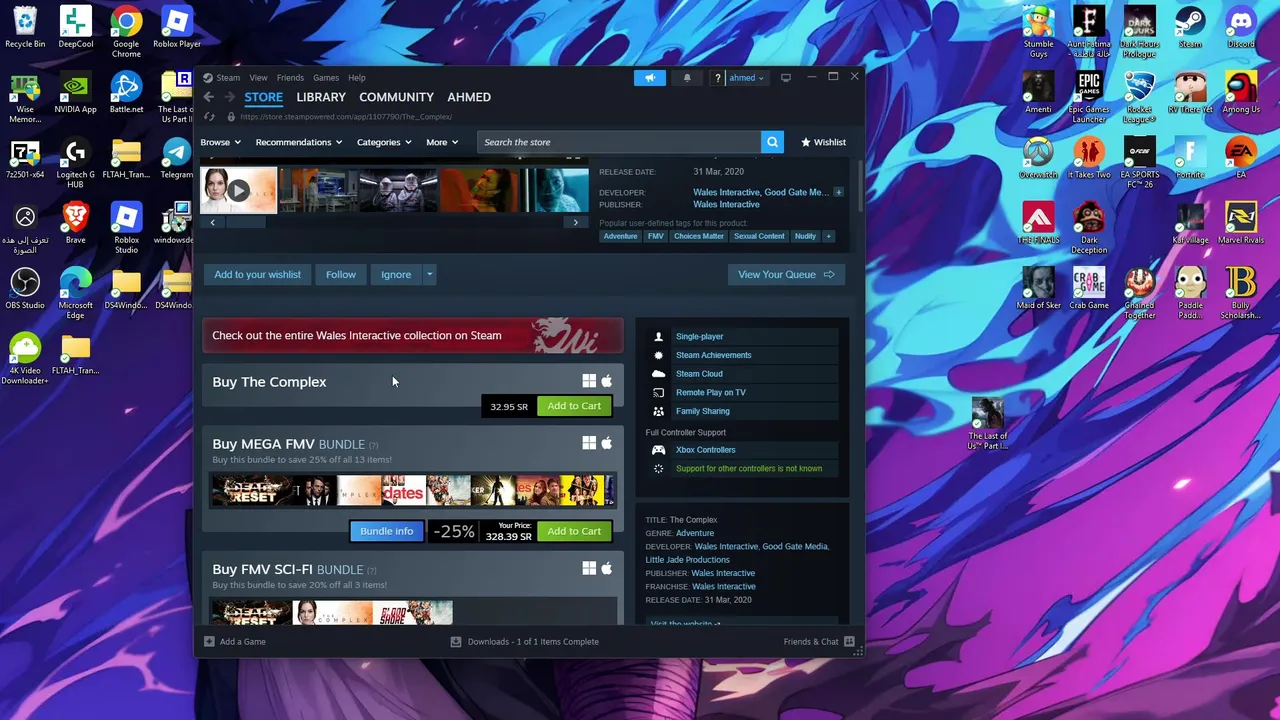Screen dimensions: 1280x720
Task: Open the Wales Interactive collection banner
Action: pyautogui.click(x=413, y=336)
